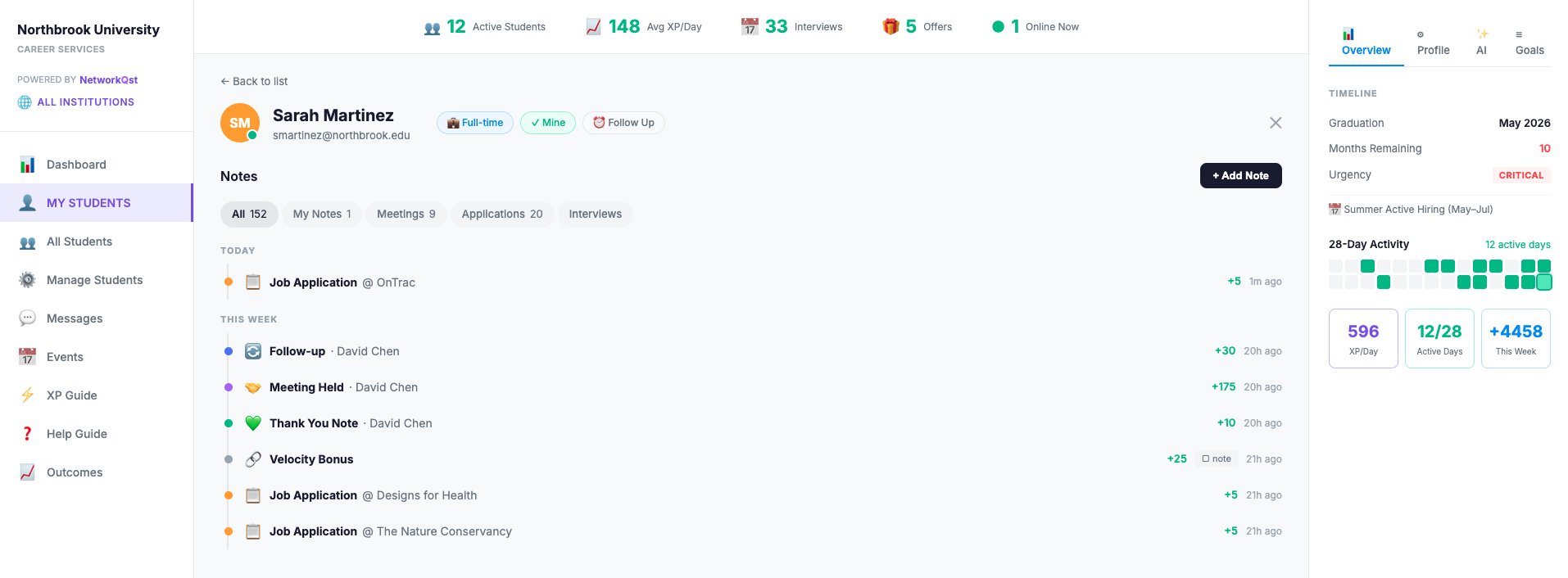Click the '12 active days' label
Viewport: 1568px width, 578px height.
tap(1518, 245)
